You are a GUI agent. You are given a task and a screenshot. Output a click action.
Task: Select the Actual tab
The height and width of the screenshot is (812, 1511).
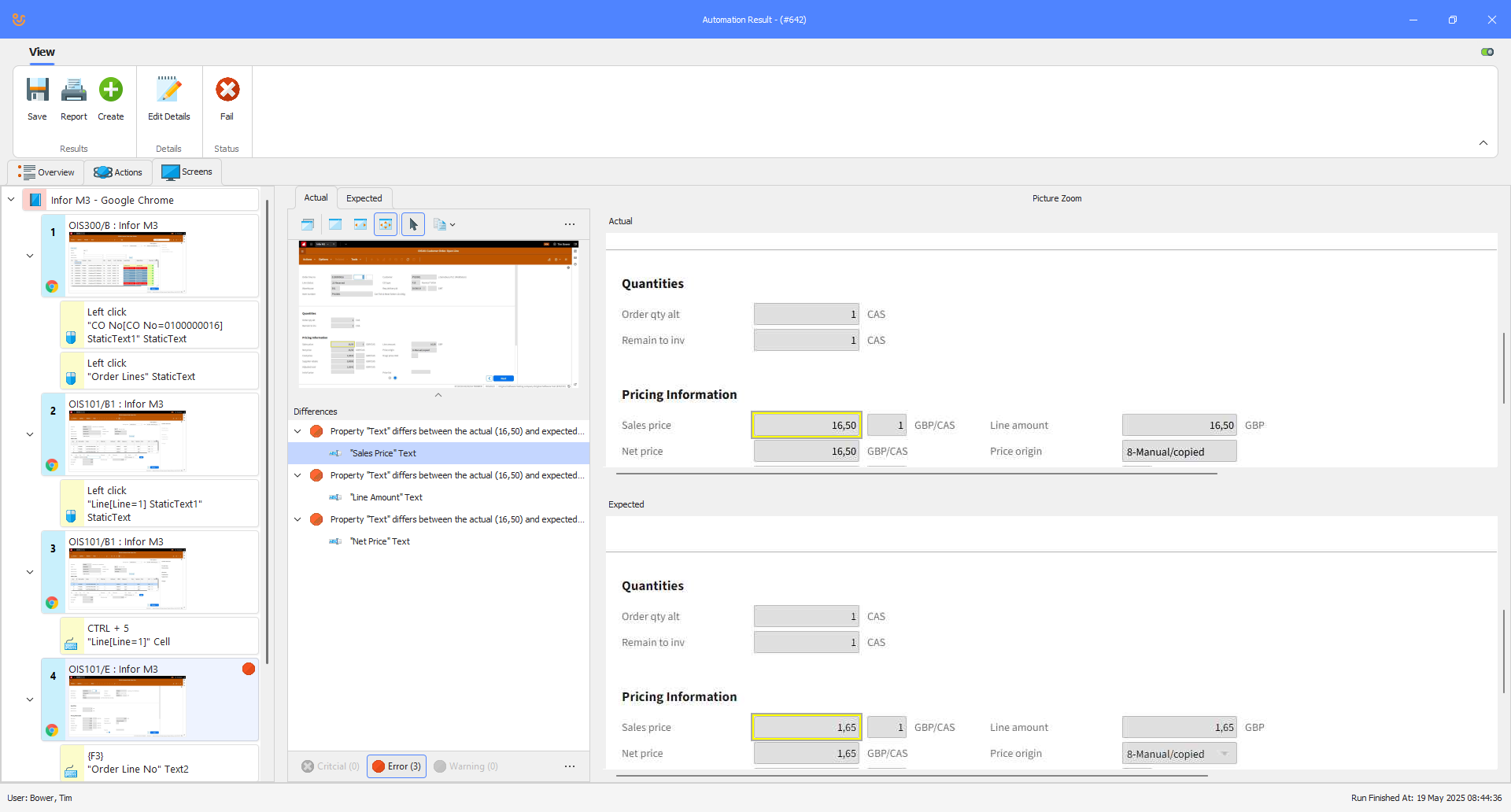(316, 197)
